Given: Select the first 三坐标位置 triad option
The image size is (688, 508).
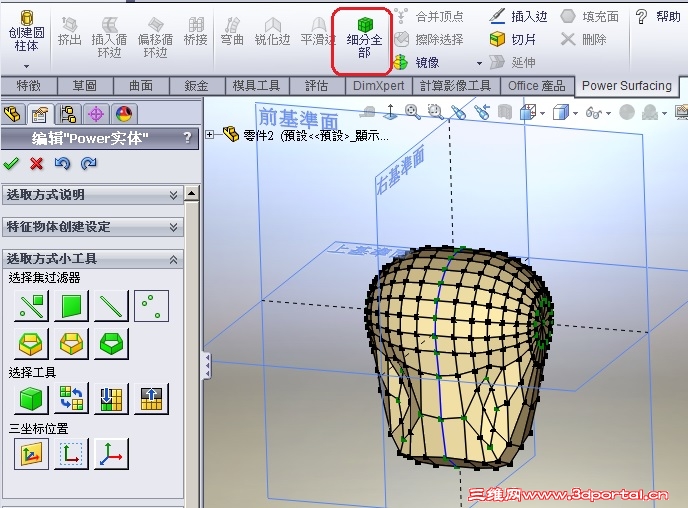Looking at the screenshot, I should (x=31, y=454).
